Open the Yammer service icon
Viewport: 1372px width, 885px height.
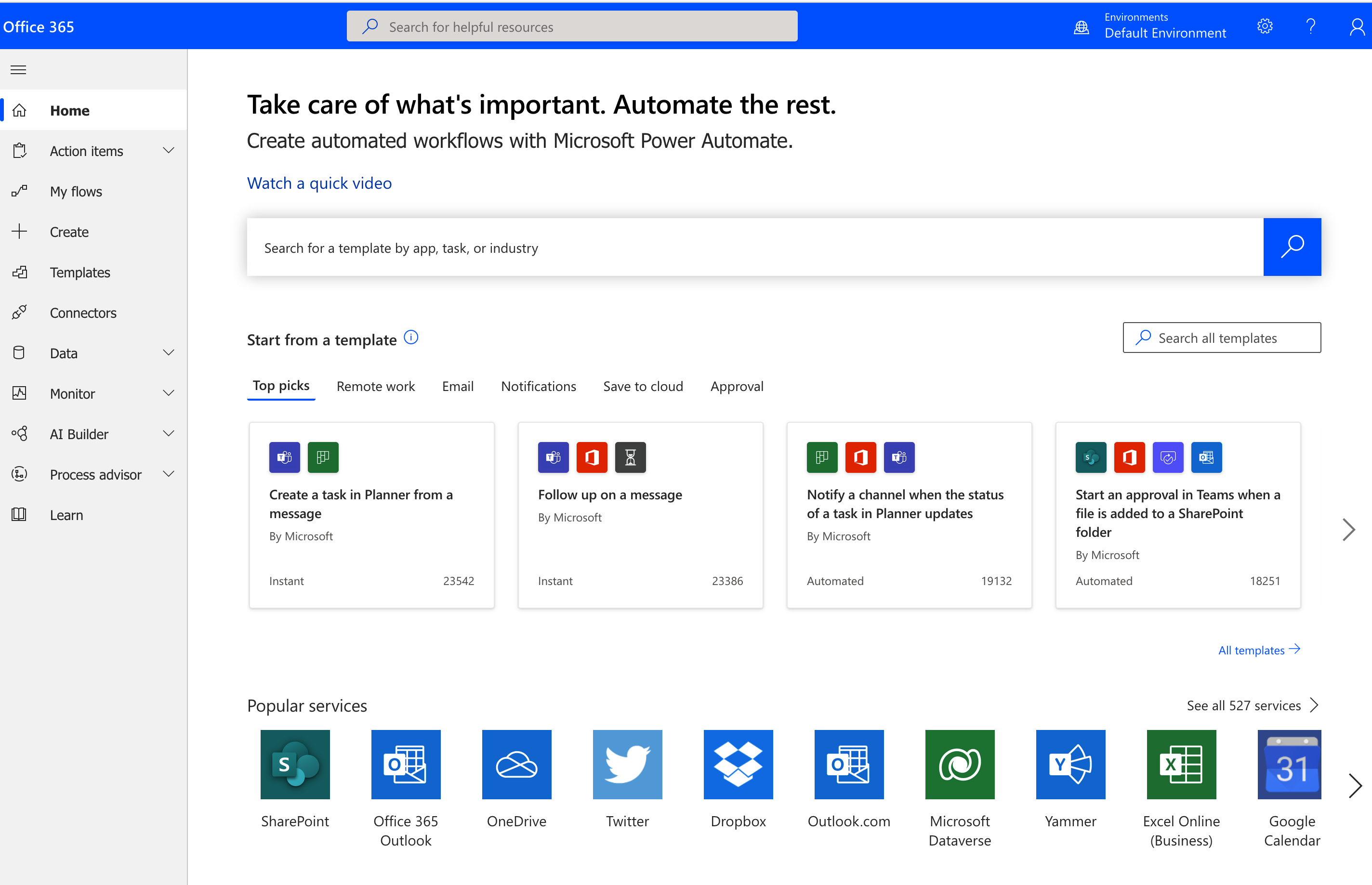[1070, 764]
